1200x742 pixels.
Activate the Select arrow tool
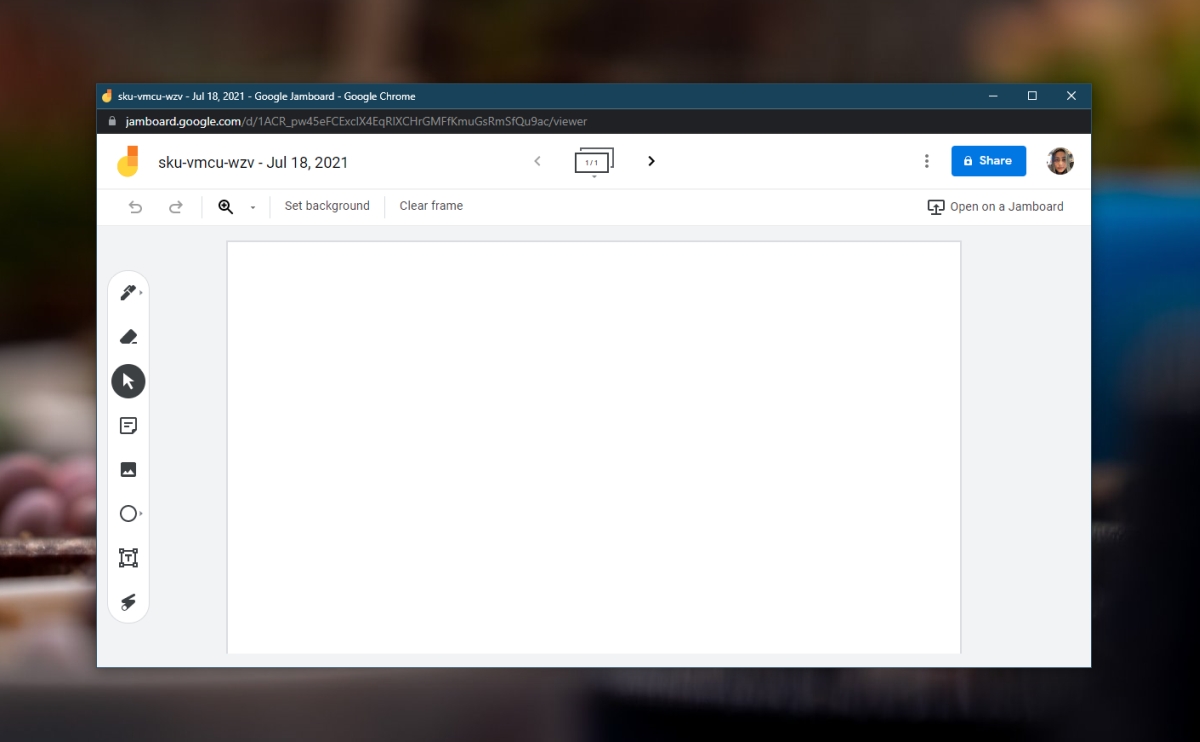128,381
